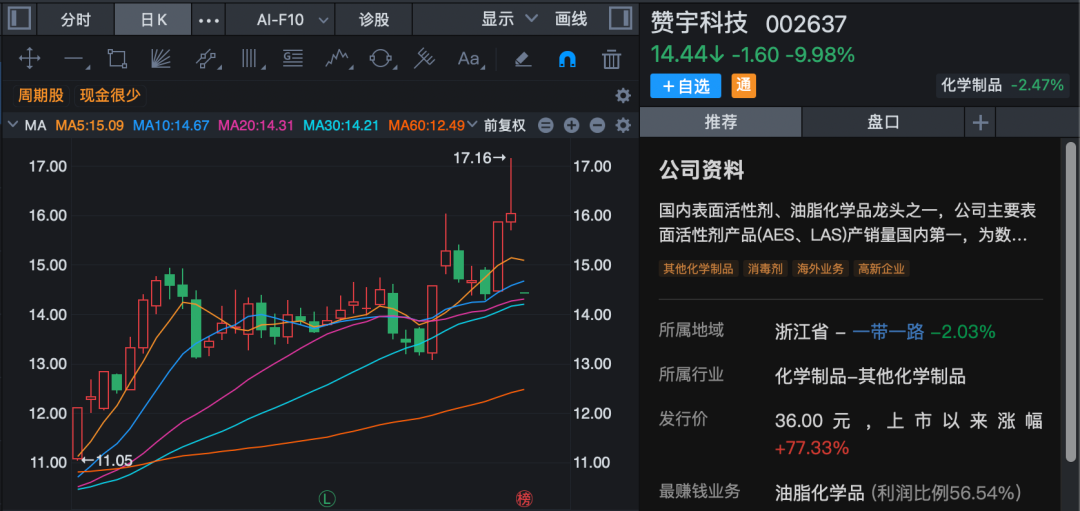Select the Gann fan line tool
Viewport: 1080px width, 511px height.
[160, 59]
